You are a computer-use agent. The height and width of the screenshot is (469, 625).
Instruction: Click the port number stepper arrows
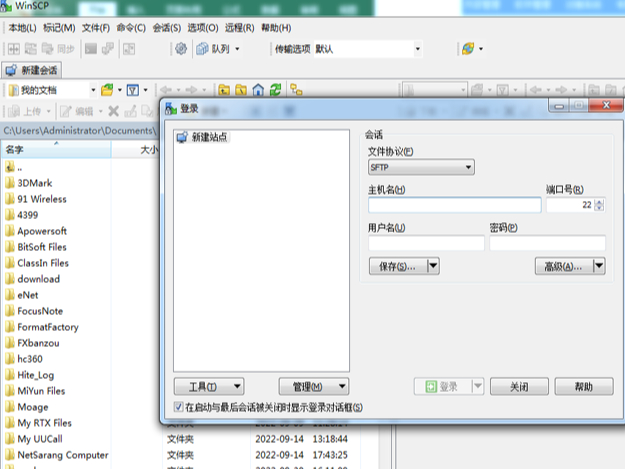599,205
